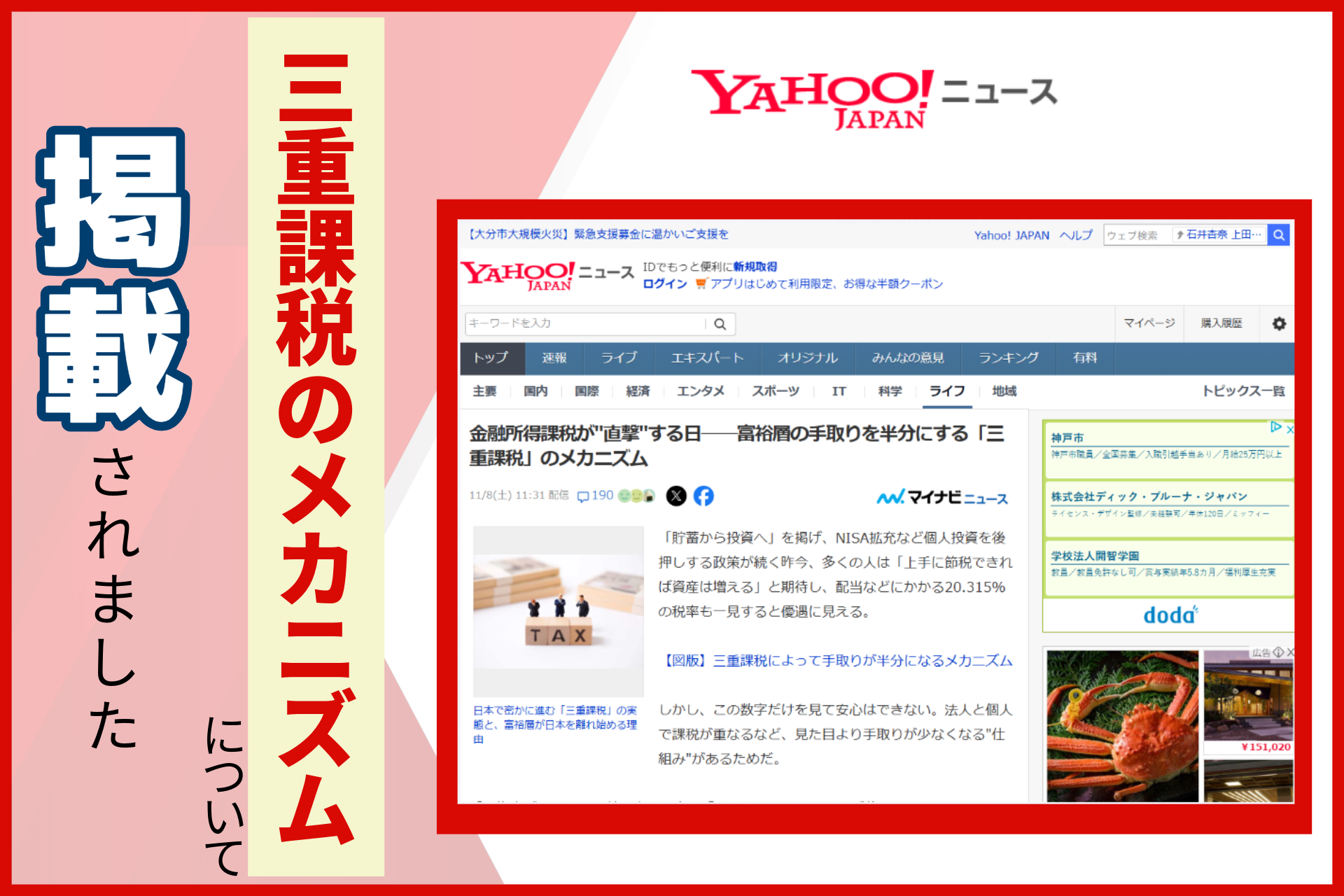Click the red crab ad image
Viewport: 1344px width, 896px height.
[x=1123, y=726]
